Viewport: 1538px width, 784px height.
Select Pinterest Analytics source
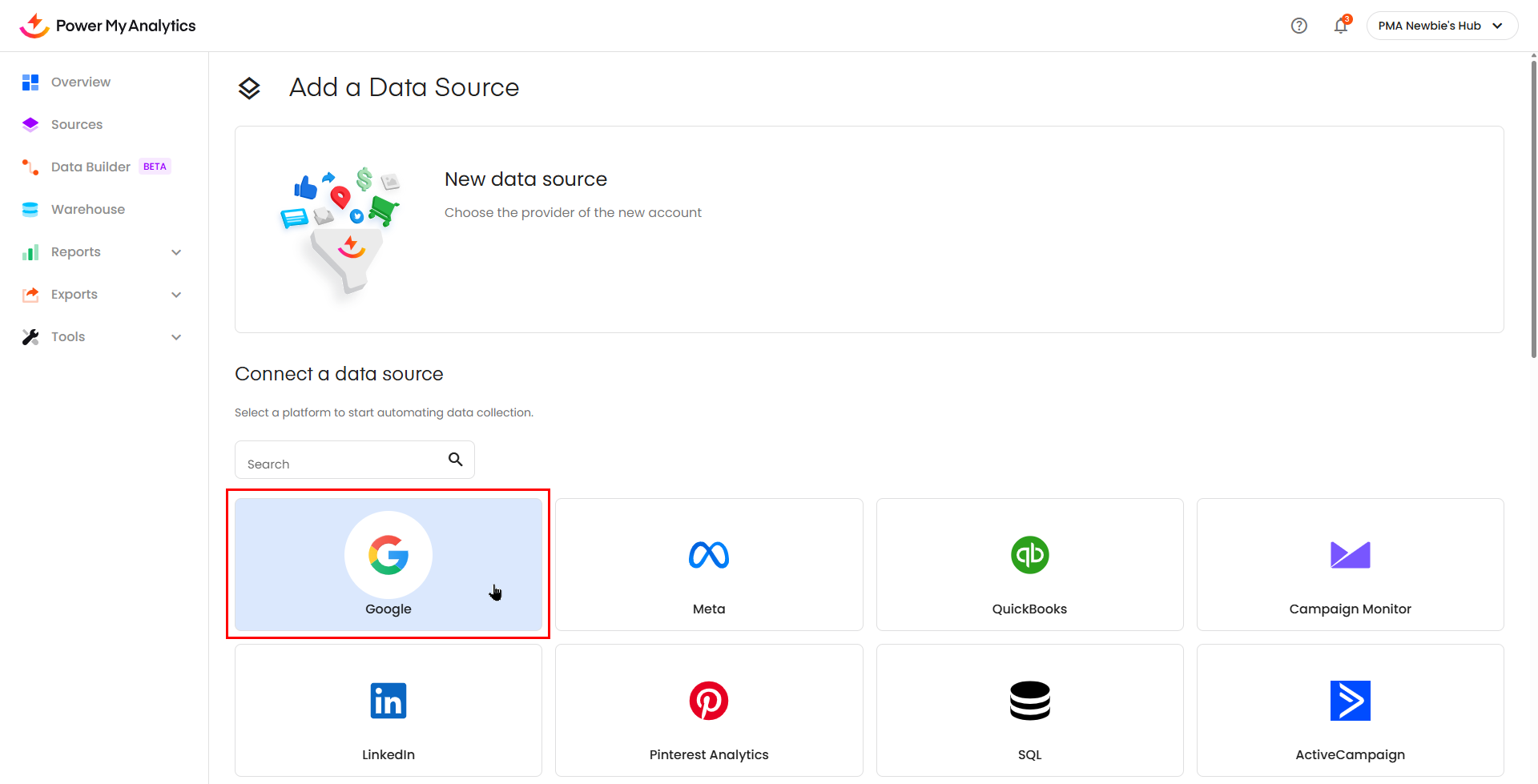tap(708, 710)
